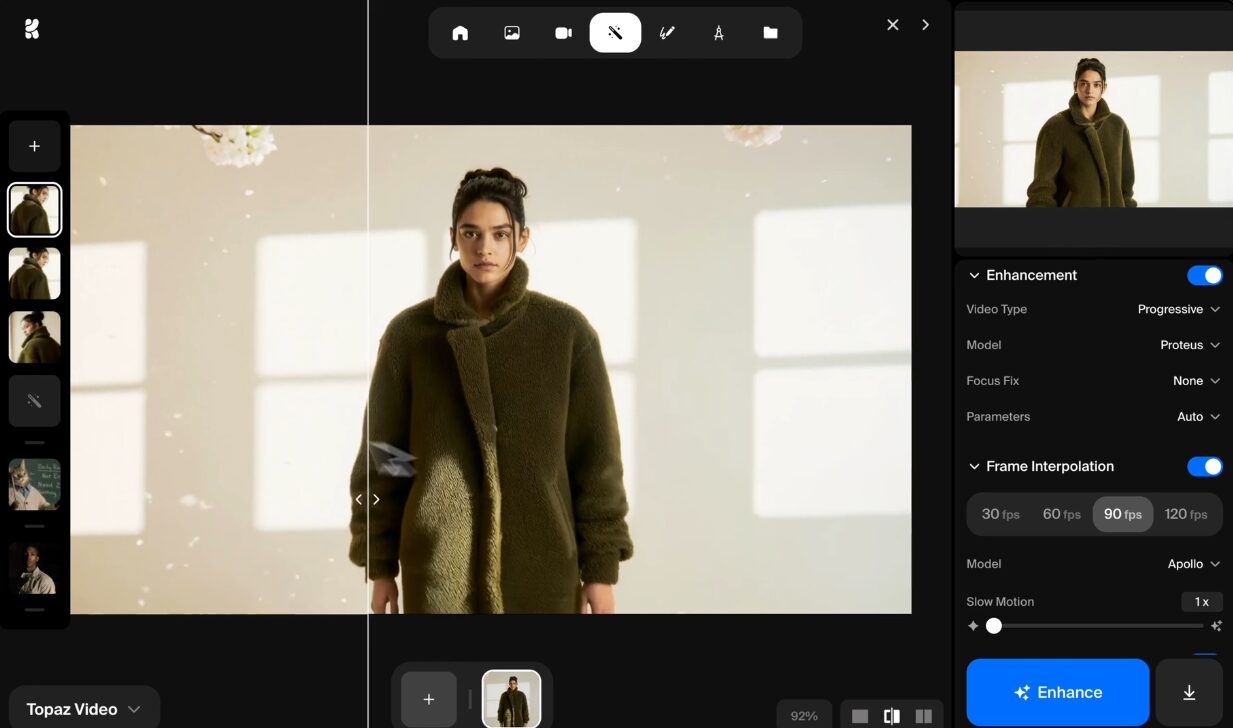Select the 120 fps option

point(1185,514)
